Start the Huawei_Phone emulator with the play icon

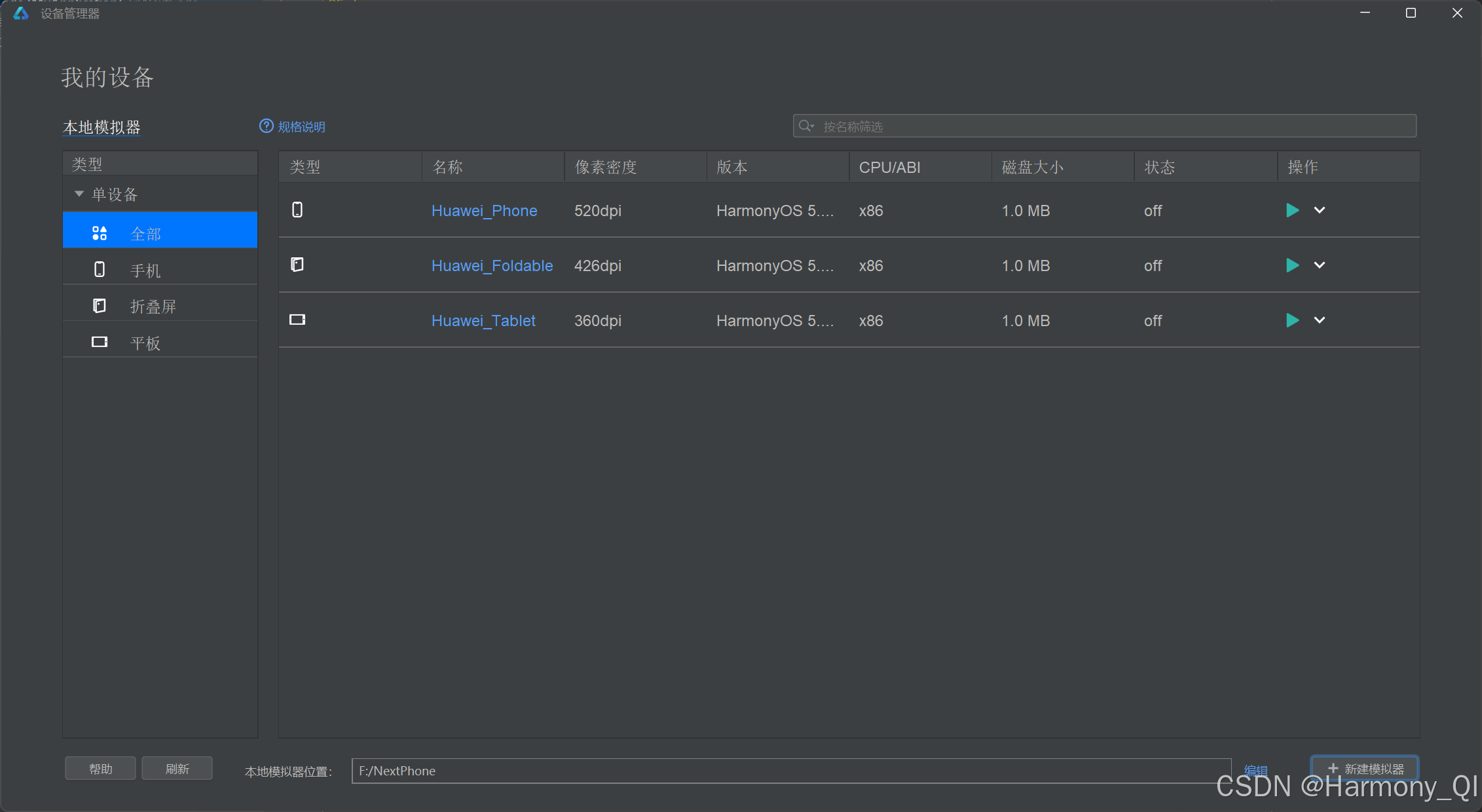point(1292,210)
